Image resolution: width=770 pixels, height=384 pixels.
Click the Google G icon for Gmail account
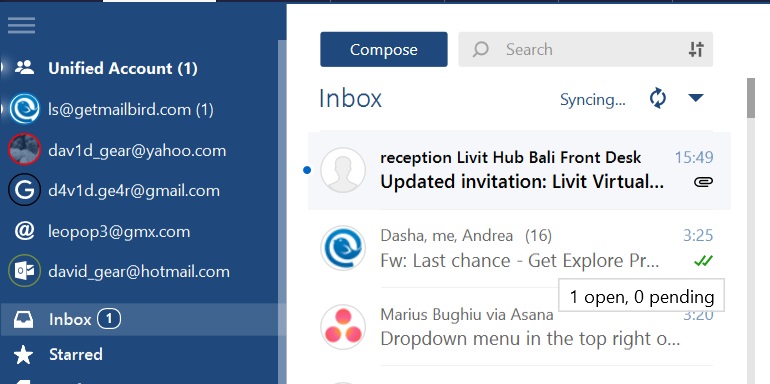tap(25, 190)
